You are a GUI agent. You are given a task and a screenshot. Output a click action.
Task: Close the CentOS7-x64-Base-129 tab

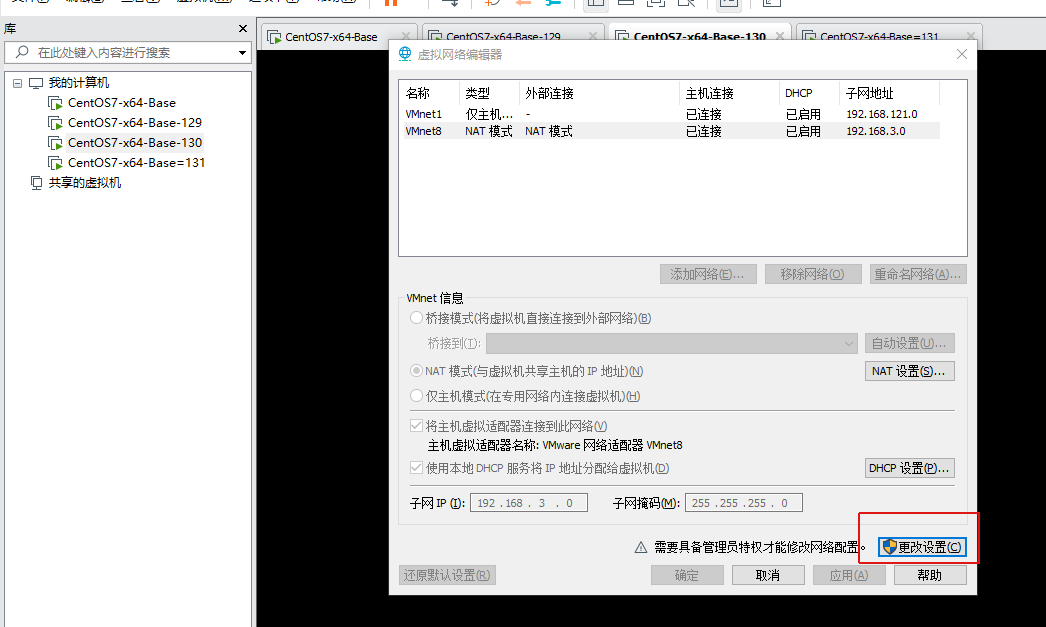[592, 36]
